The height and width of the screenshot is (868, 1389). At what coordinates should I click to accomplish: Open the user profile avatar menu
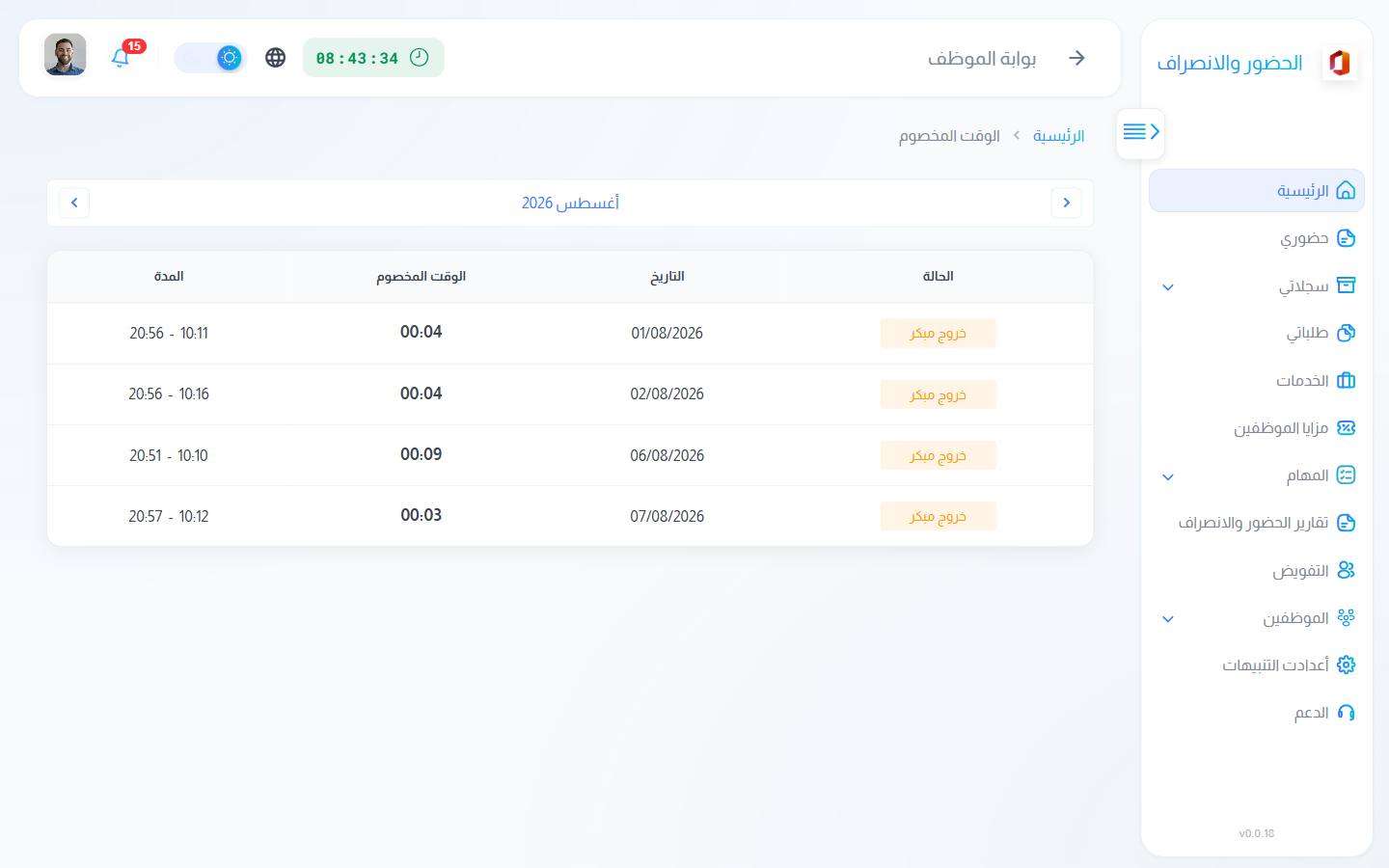66,55
